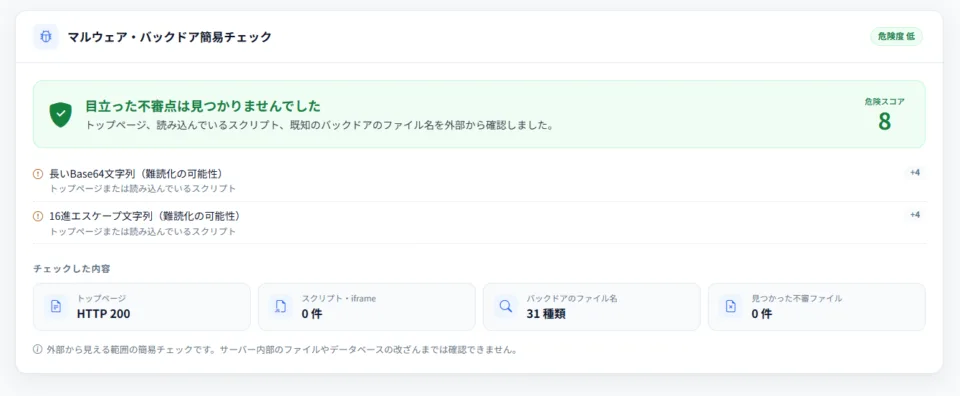Click the 31 種類 value
Viewport: 960px width, 396px height.
point(546,314)
